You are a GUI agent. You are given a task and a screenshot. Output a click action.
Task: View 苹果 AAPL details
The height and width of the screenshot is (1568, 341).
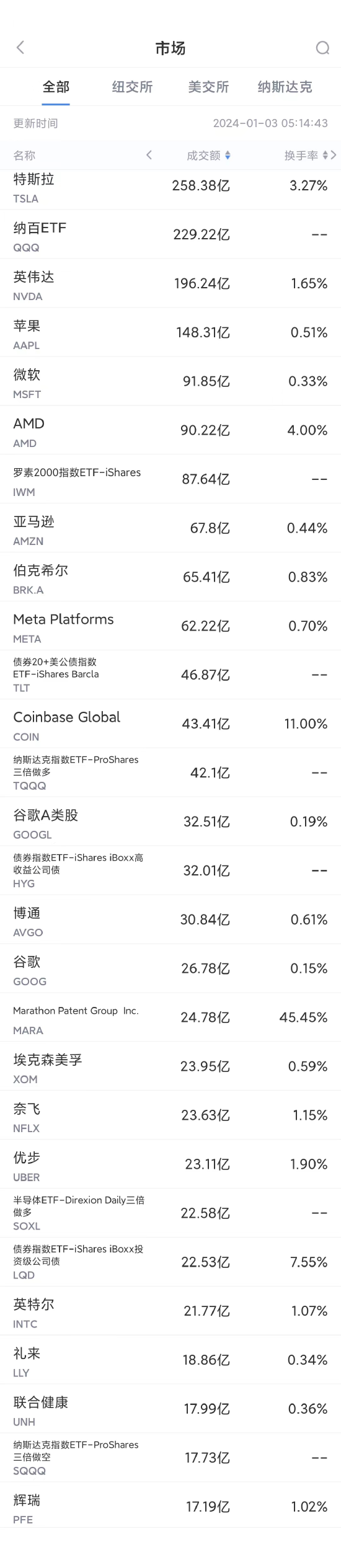pyautogui.click(x=170, y=332)
